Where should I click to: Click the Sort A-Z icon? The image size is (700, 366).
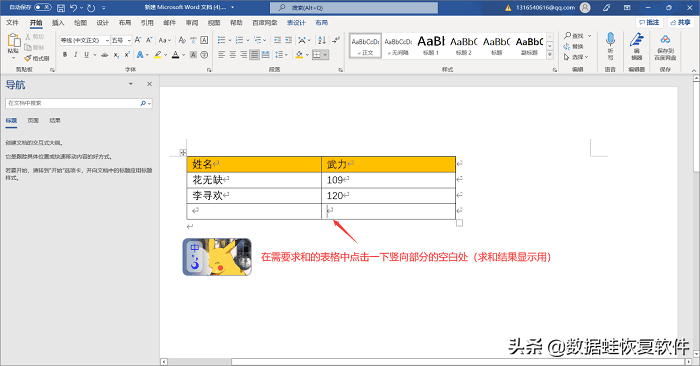[322, 40]
